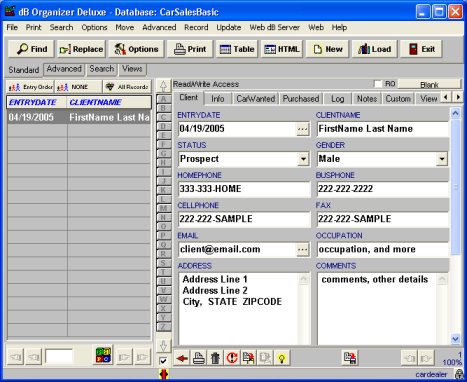
Task: Open the Options toolbar button
Action: (x=136, y=49)
